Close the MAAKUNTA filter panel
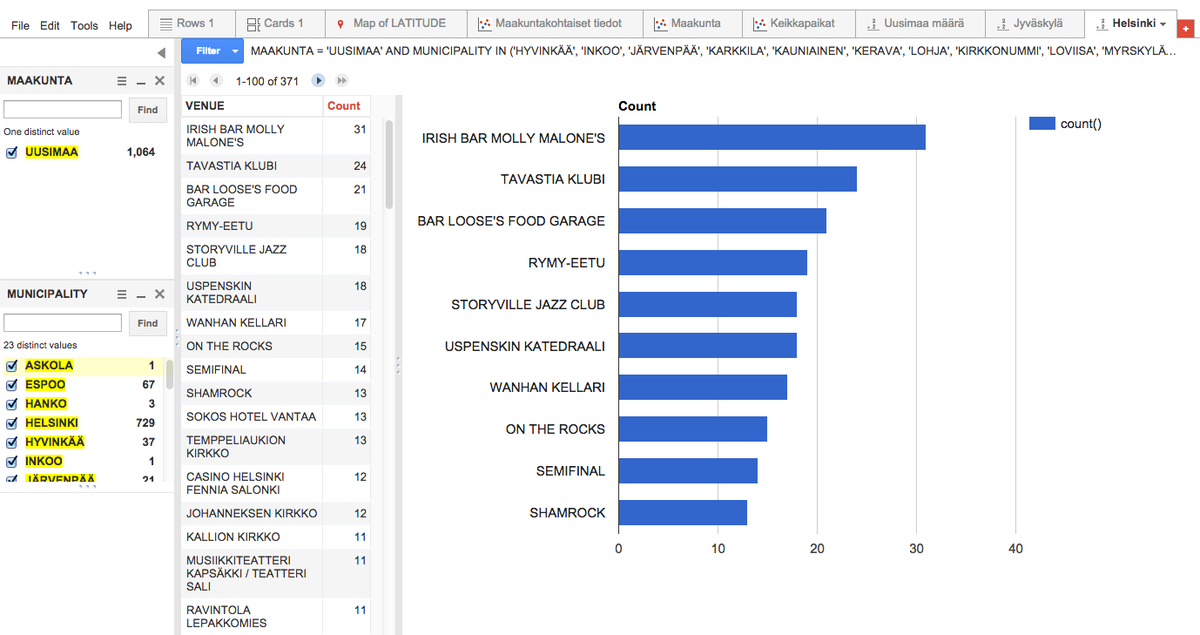The image size is (1200, 635). pos(160,81)
